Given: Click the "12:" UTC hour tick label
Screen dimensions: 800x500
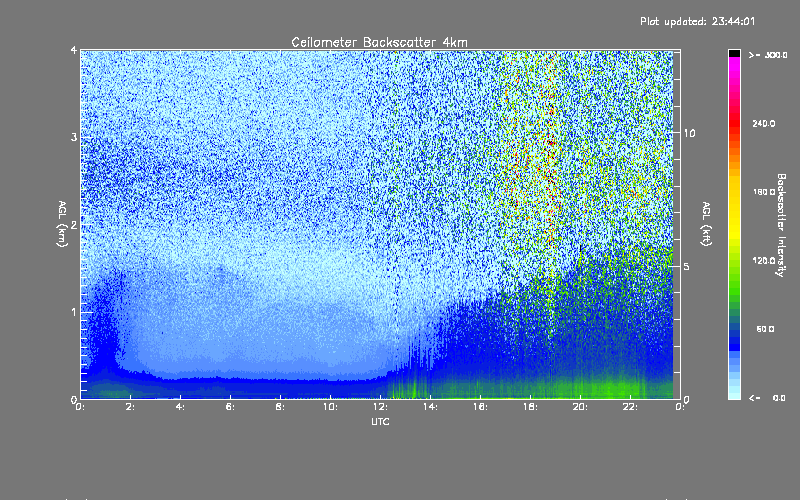Looking at the screenshot, I should pos(380,407).
